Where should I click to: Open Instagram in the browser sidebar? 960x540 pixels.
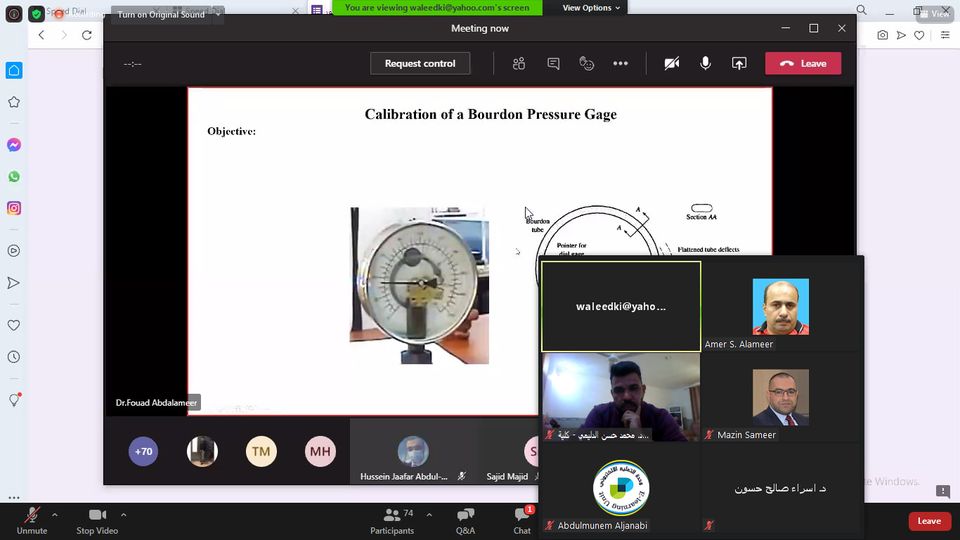pos(14,208)
